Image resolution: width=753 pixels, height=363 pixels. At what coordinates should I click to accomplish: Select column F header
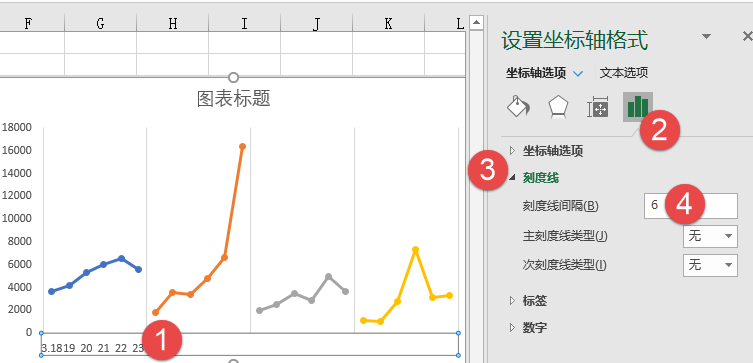click(28, 23)
